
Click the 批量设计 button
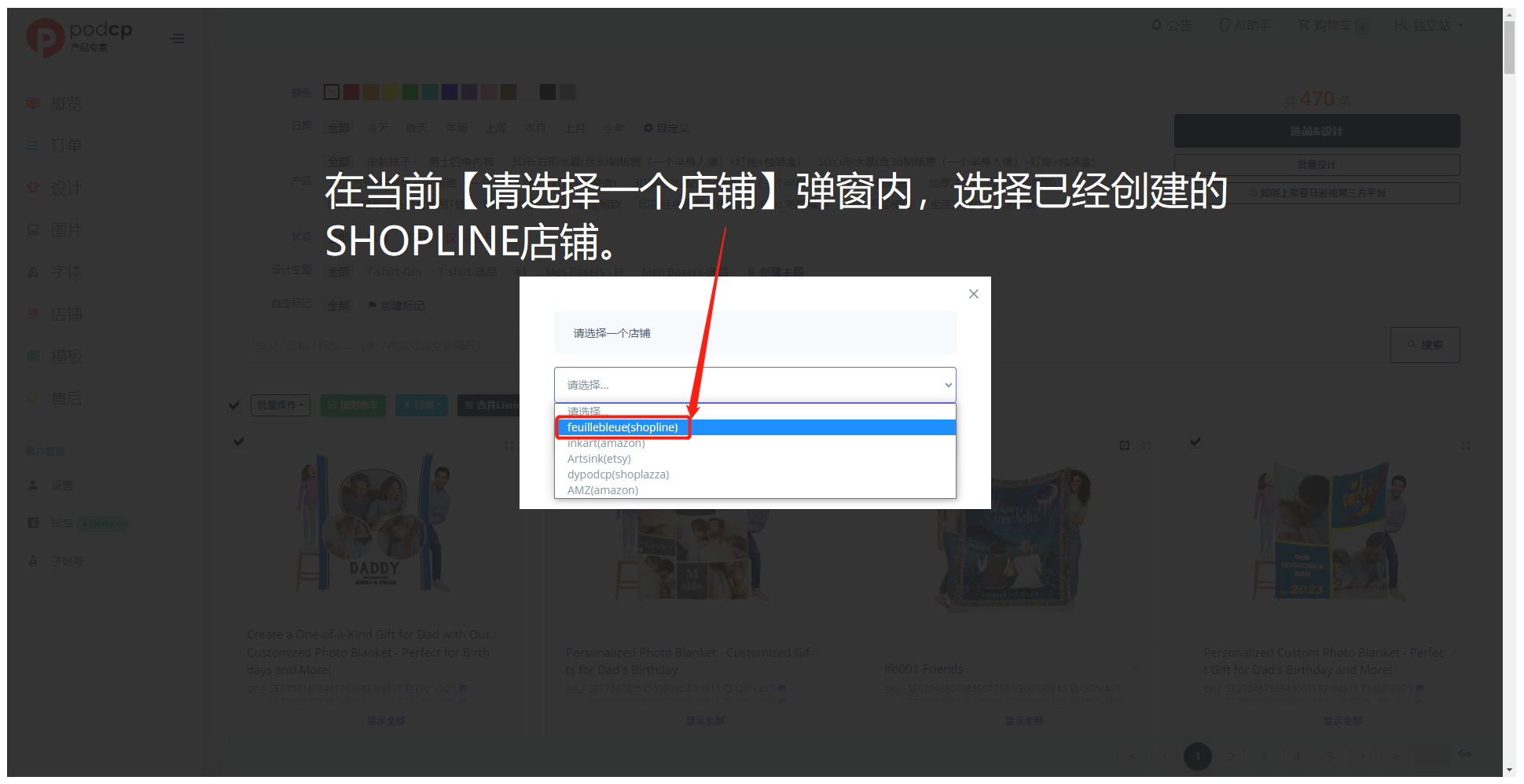pos(1317,165)
